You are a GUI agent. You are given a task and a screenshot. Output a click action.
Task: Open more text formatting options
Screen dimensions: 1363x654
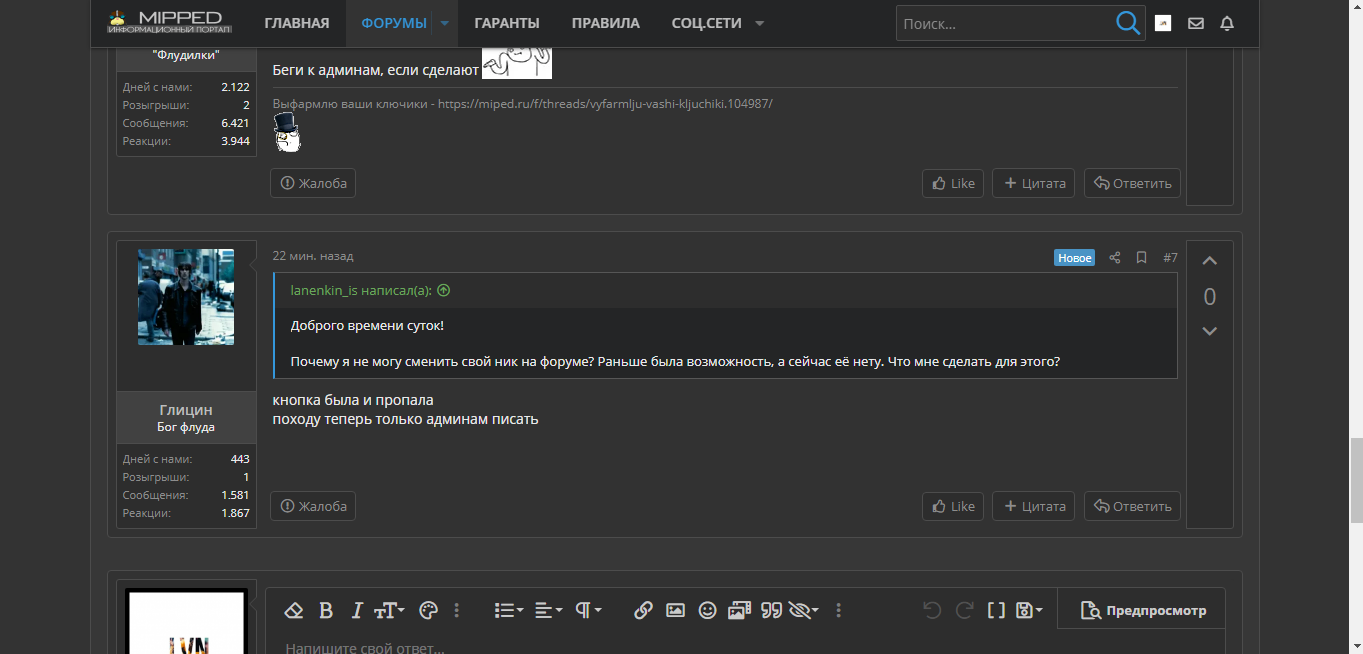click(457, 610)
